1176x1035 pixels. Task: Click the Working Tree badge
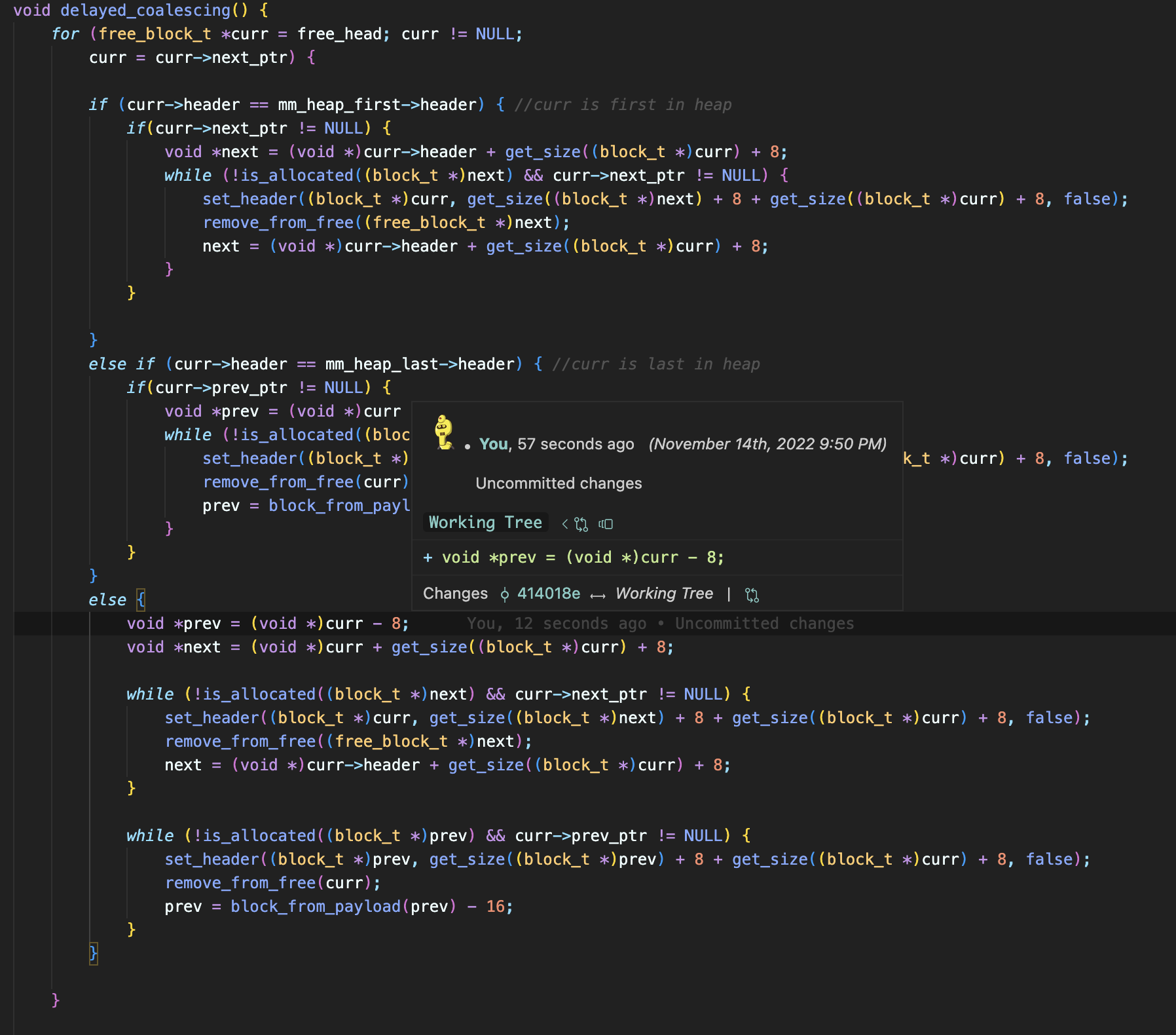pos(485,523)
